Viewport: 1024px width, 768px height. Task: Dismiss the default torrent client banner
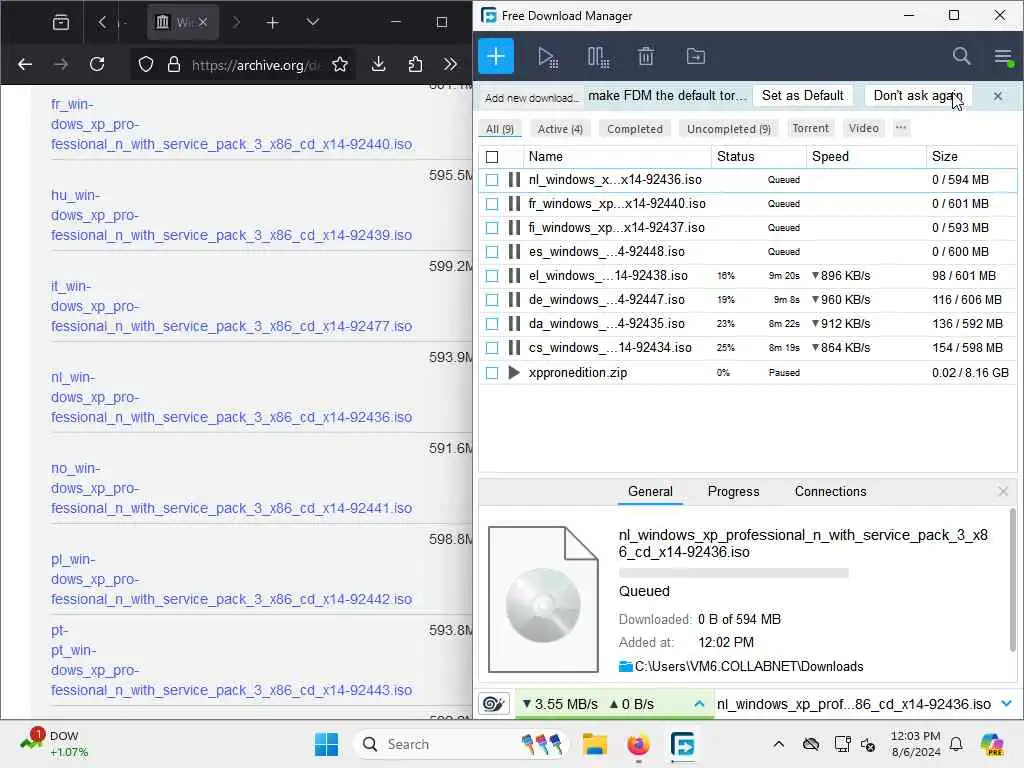tap(997, 96)
